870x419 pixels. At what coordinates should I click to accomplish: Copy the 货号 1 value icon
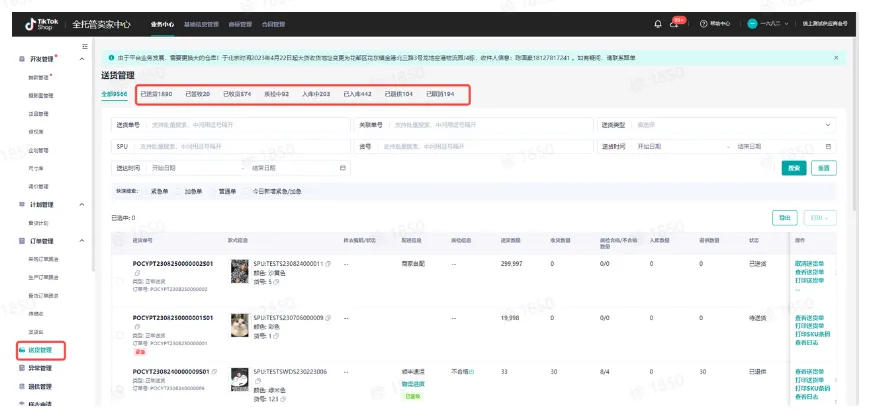point(276,336)
